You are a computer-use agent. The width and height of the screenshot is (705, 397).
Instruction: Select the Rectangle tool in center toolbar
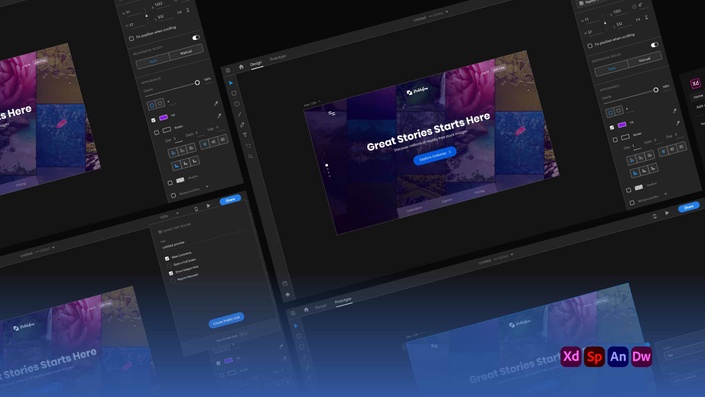click(x=234, y=93)
